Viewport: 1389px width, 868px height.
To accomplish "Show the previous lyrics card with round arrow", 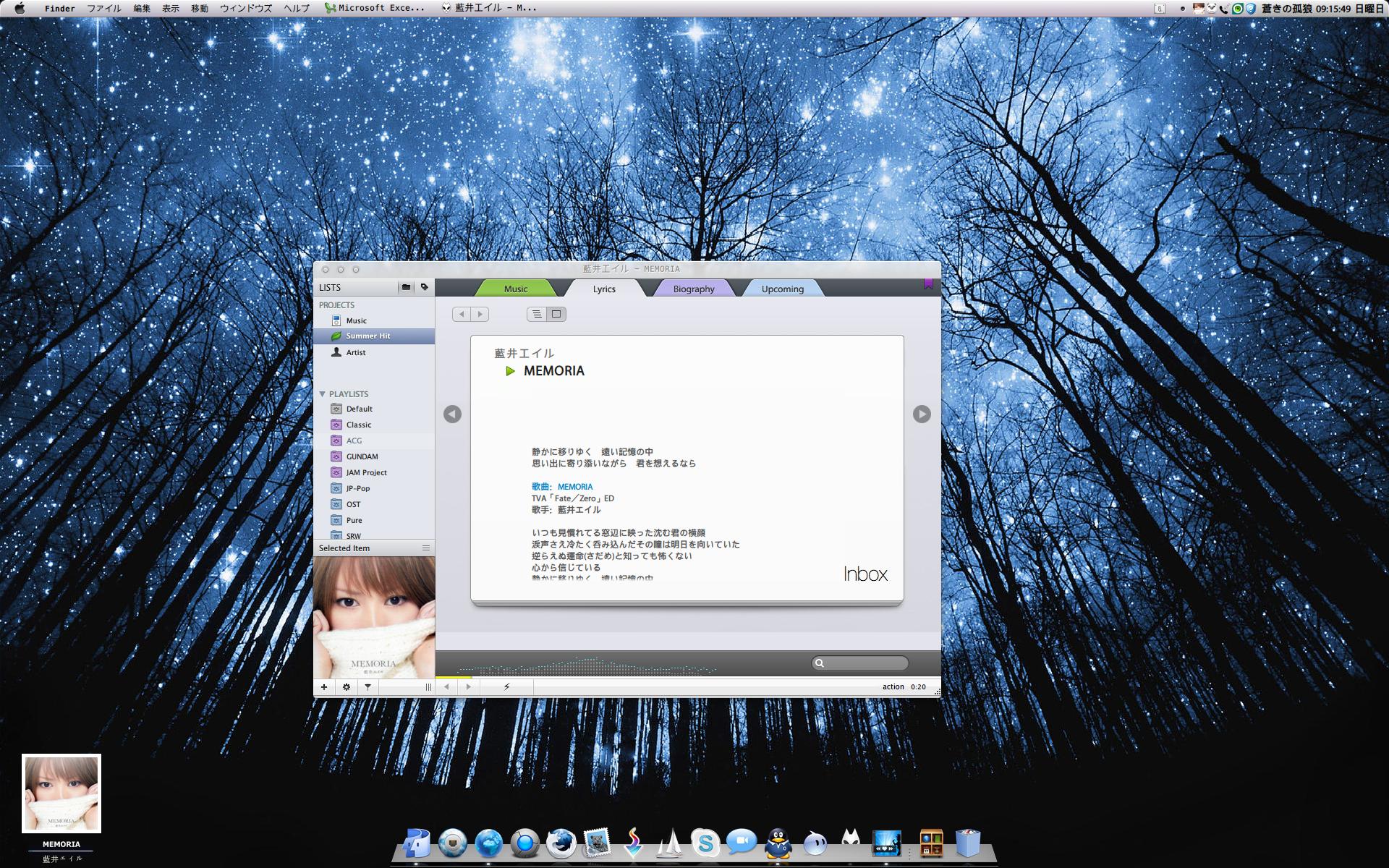I will pyautogui.click(x=452, y=414).
